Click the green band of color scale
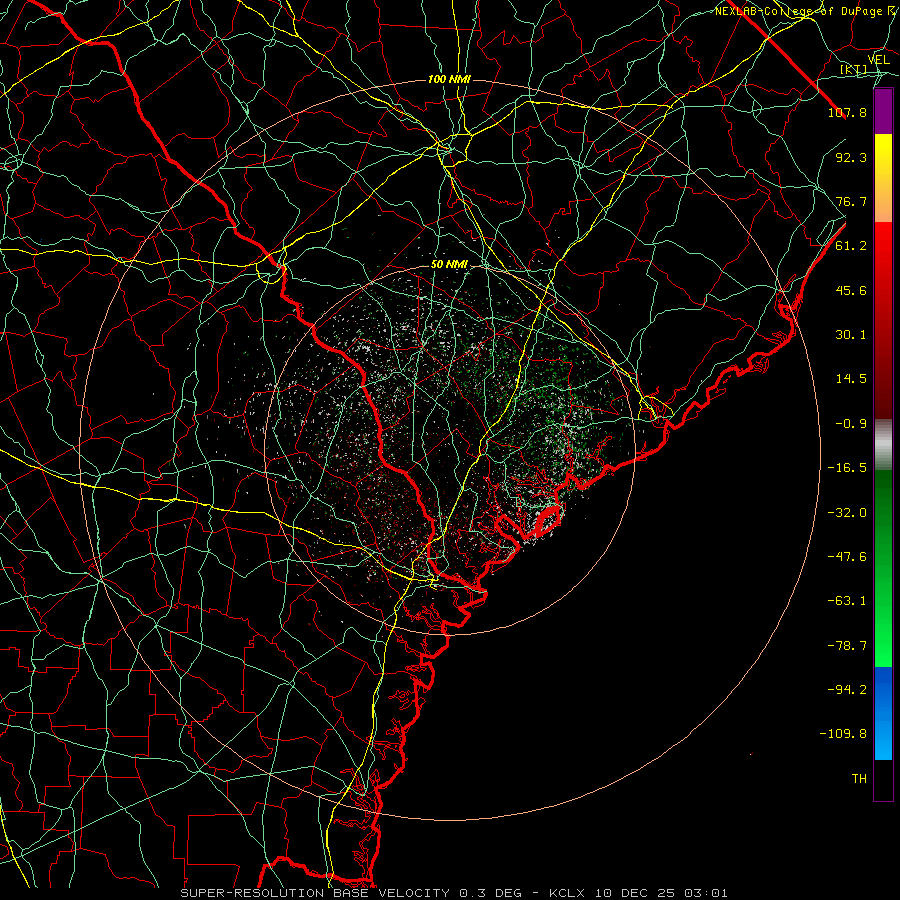 pos(883,568)
